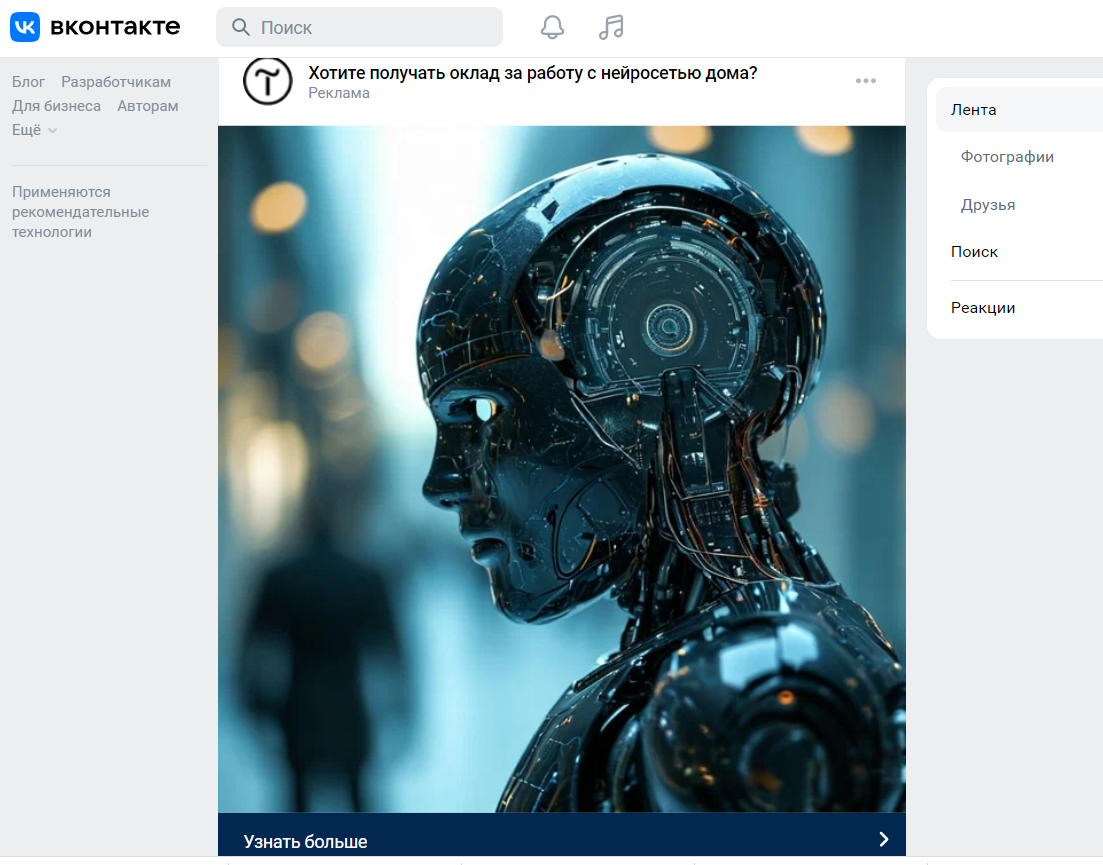Select Поиск in the right sidebar
1103x865 pixels.
click(x=974, y=252)
